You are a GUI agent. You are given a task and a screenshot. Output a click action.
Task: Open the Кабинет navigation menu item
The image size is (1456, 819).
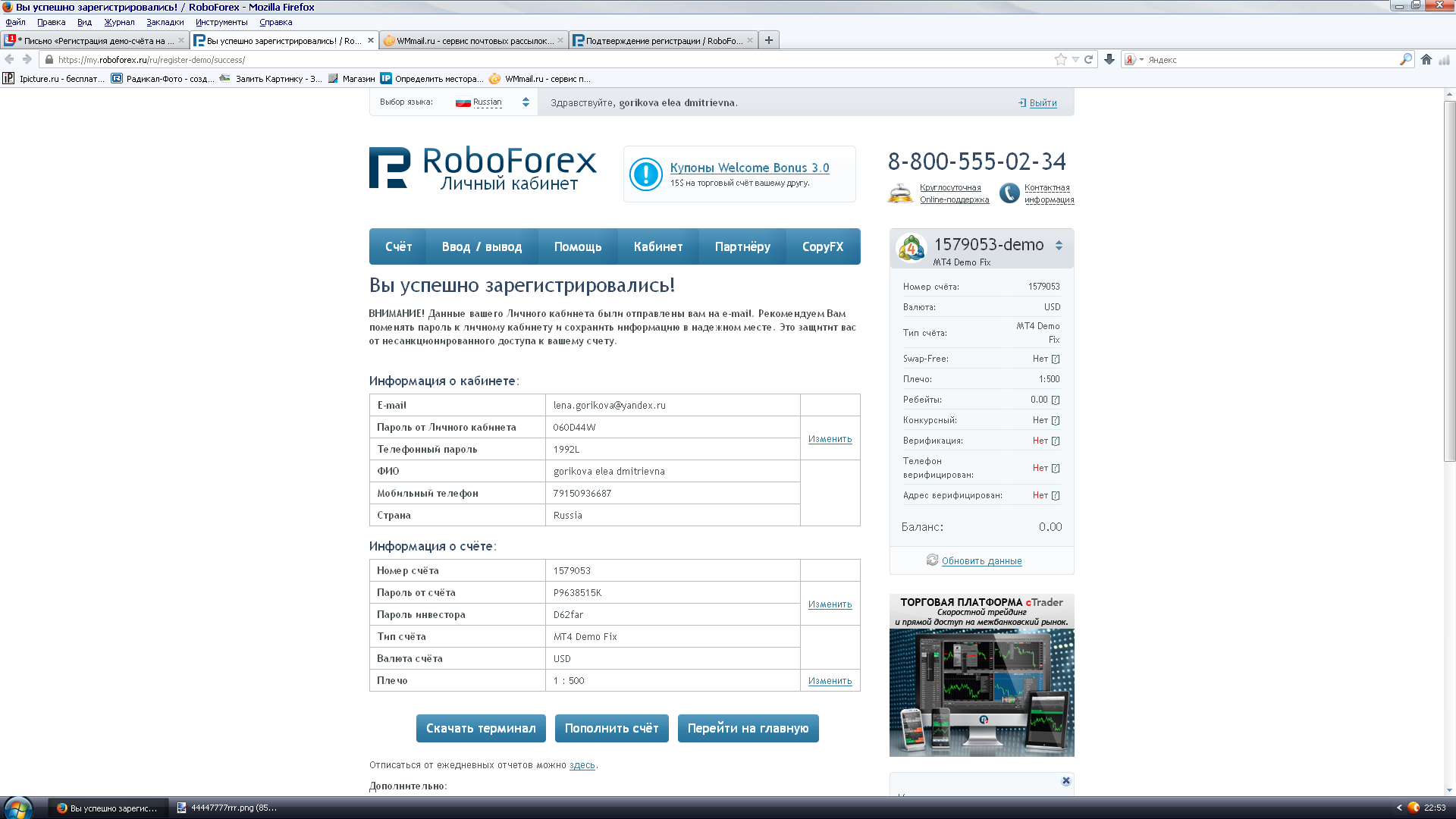(657, 247)
